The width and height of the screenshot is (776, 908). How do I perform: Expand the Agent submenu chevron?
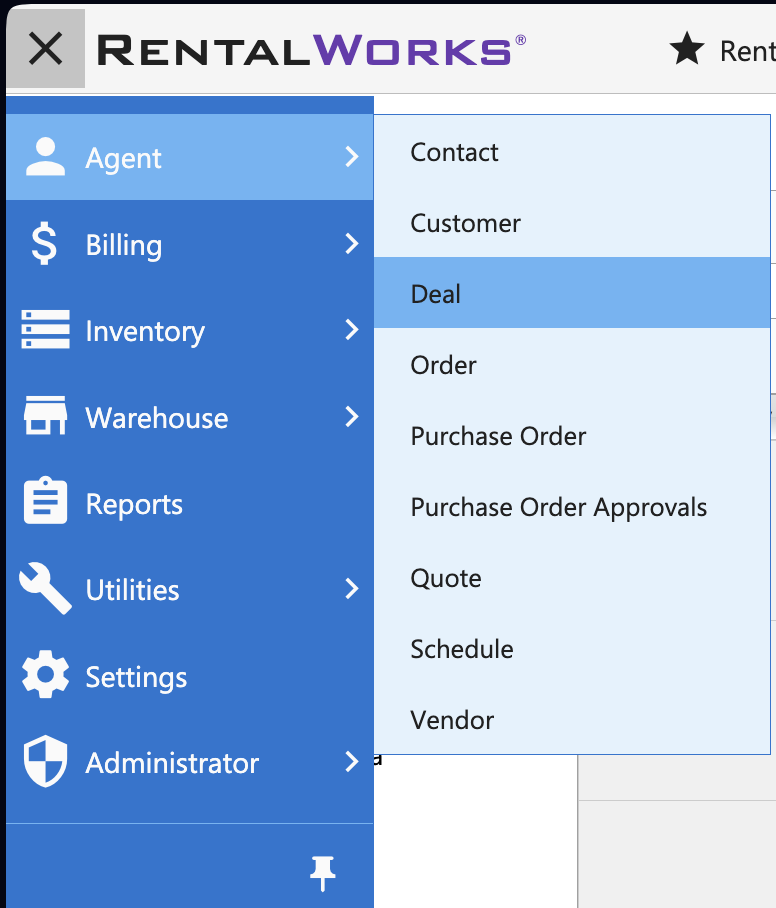[x=352, y=157]
